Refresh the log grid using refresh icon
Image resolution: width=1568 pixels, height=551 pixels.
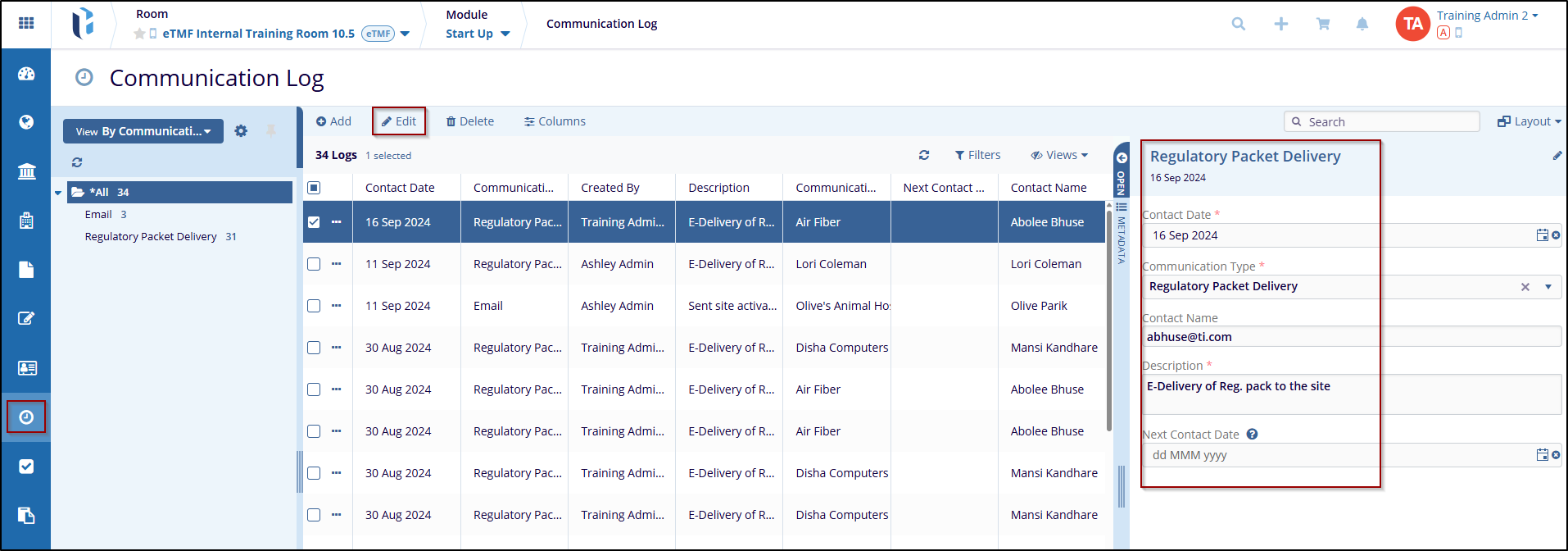tap(923, 155)
